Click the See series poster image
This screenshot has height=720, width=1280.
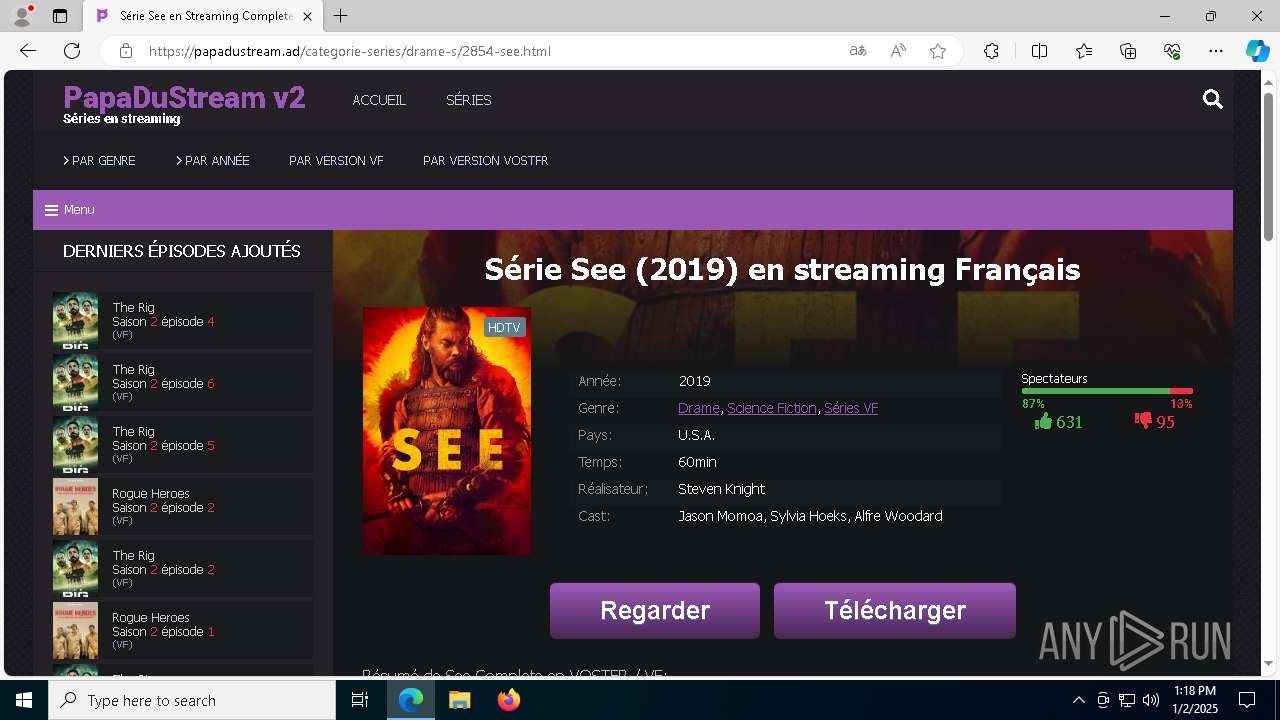click(x=447, y=431)
